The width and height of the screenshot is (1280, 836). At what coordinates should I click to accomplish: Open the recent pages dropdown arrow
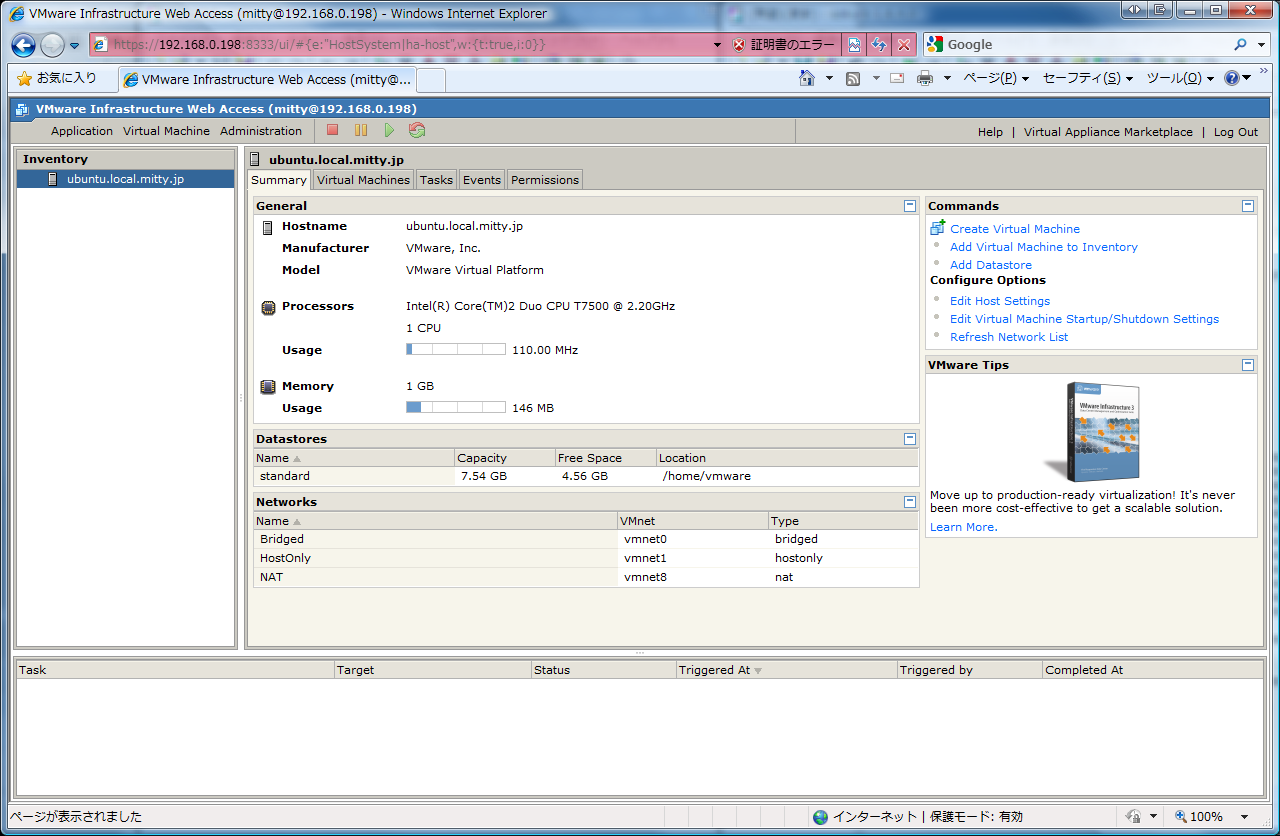[74, 46]
